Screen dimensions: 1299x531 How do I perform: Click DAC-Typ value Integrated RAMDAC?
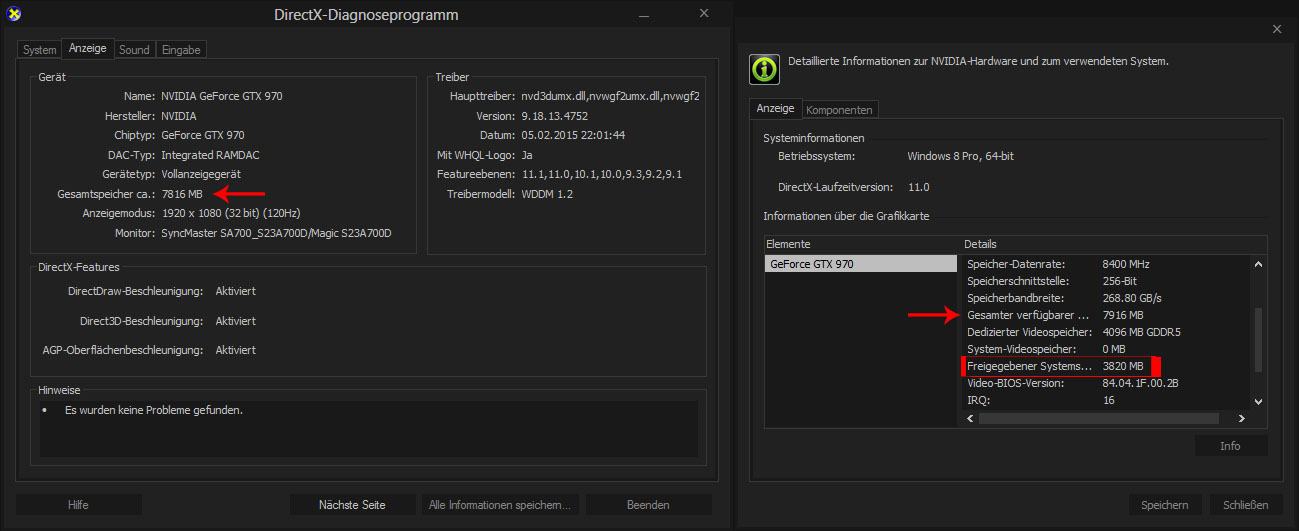pyautogui.click(x=212, y=155)
